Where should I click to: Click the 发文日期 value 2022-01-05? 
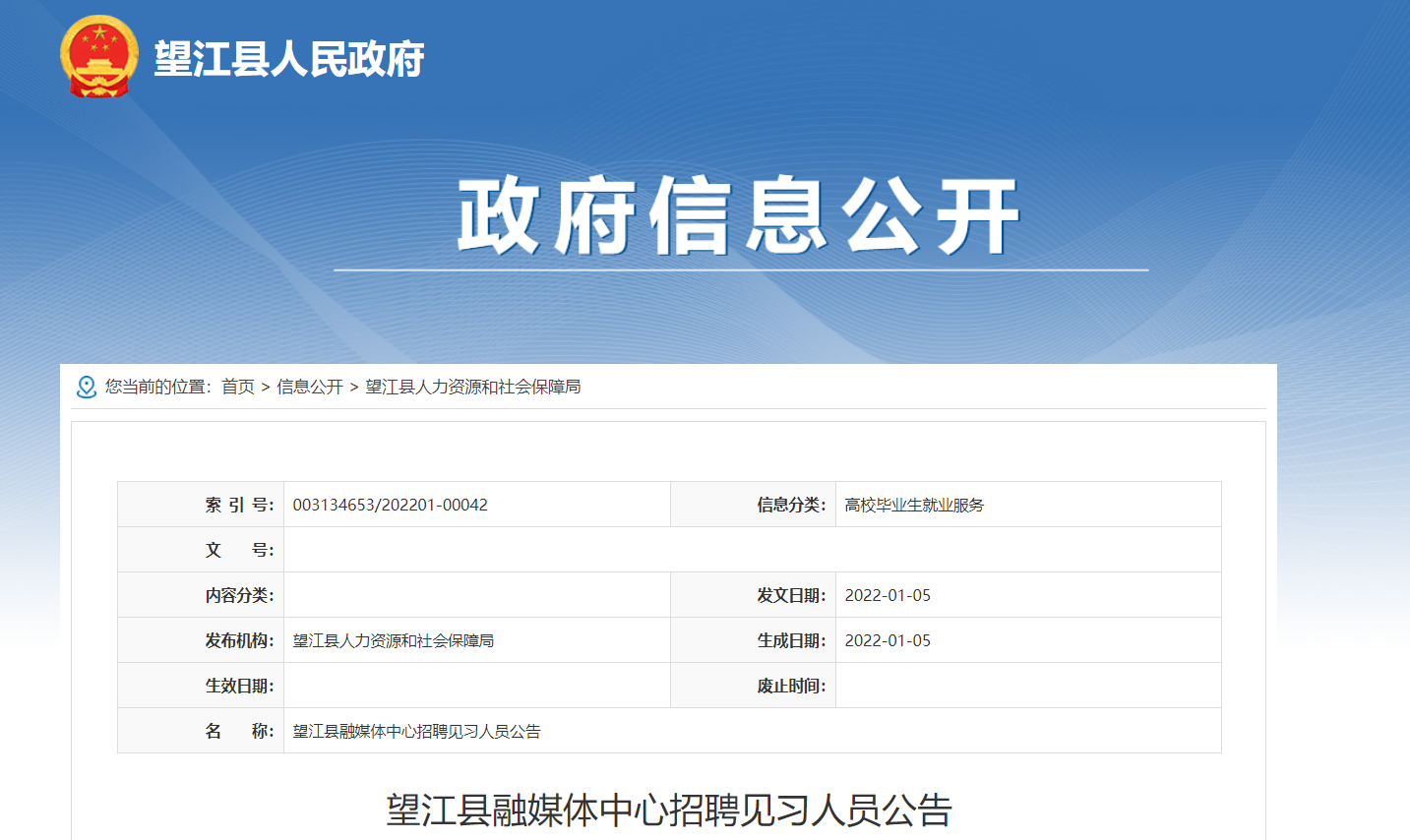click(888, 595)
